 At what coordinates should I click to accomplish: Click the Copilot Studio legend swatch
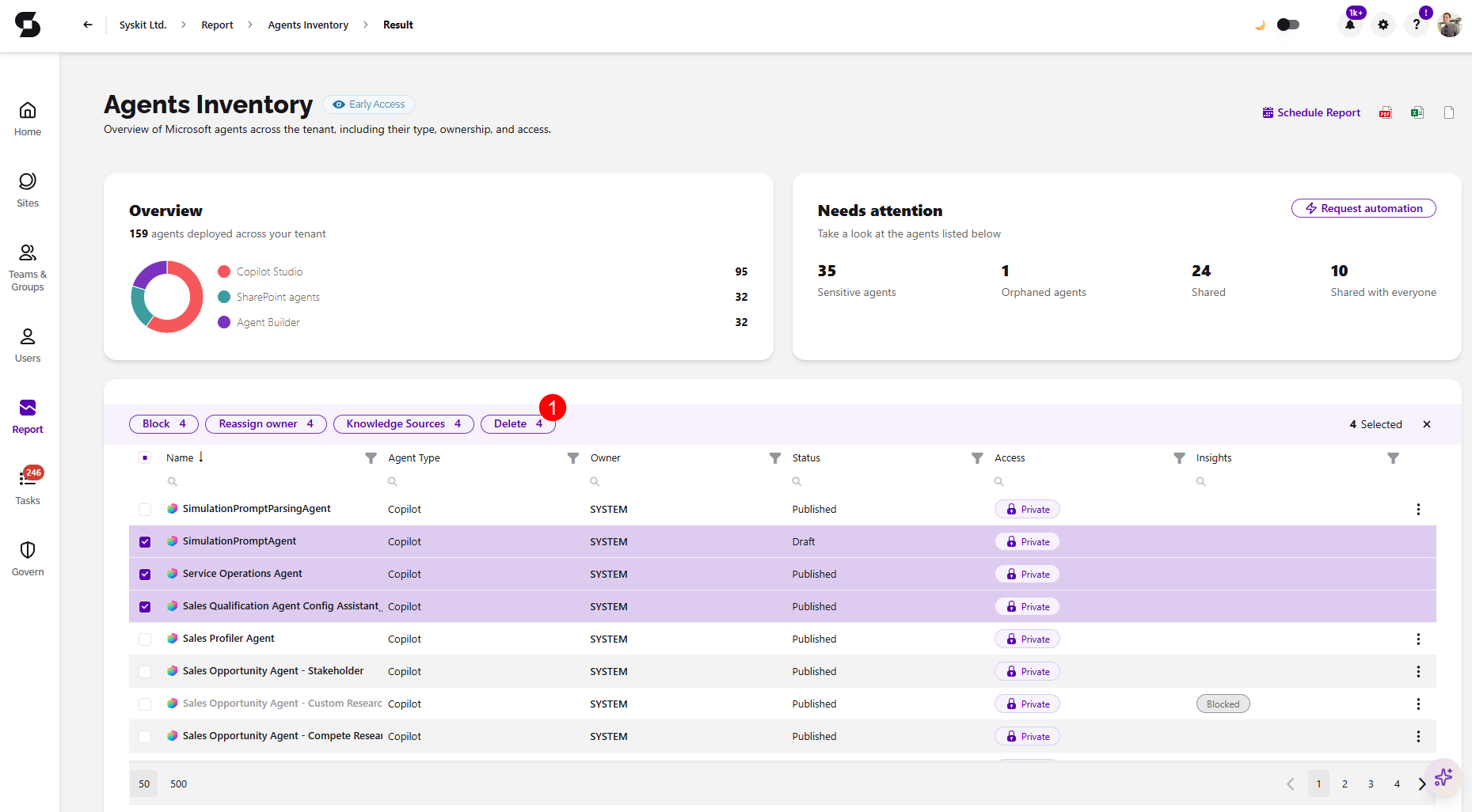coord(224,271)
